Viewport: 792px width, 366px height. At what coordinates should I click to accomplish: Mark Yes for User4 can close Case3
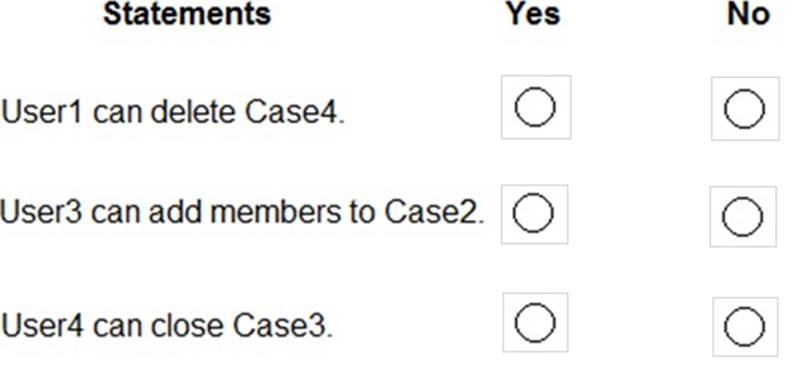pyautogui.click(x=535, y=322)
